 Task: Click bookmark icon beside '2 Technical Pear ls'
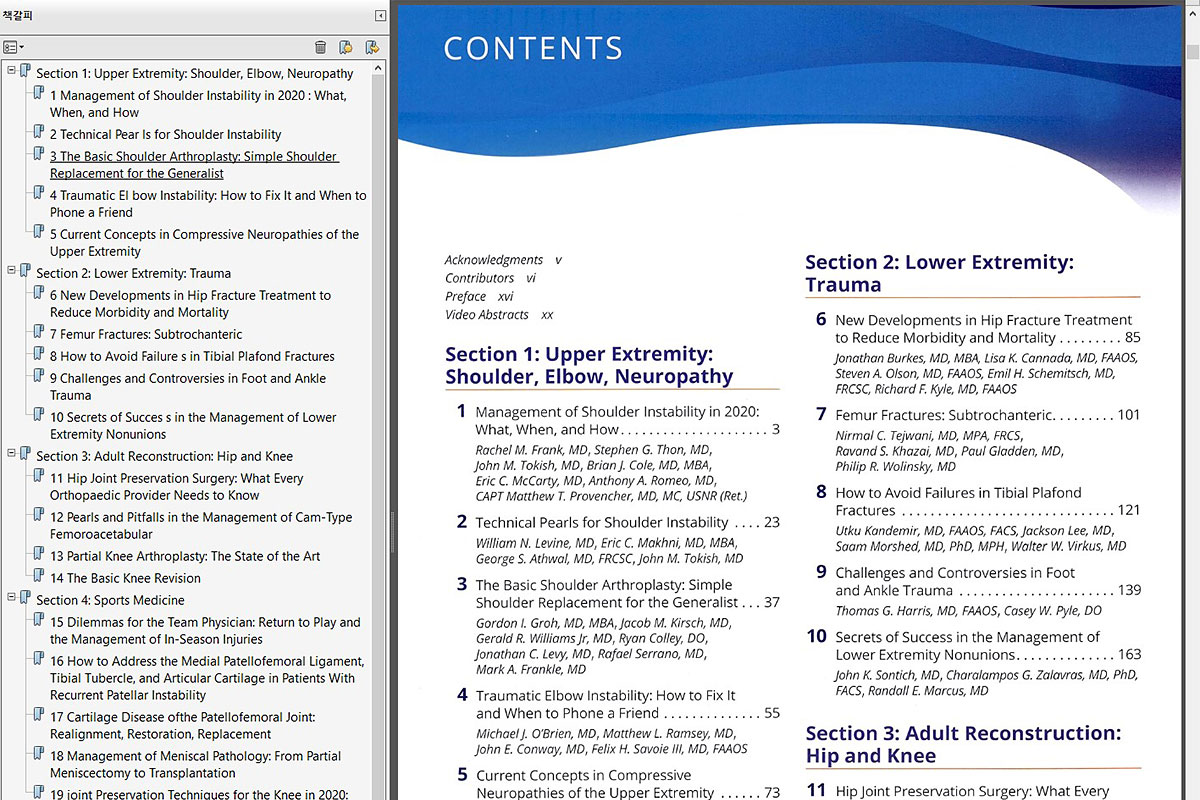(x=39, y=132)
